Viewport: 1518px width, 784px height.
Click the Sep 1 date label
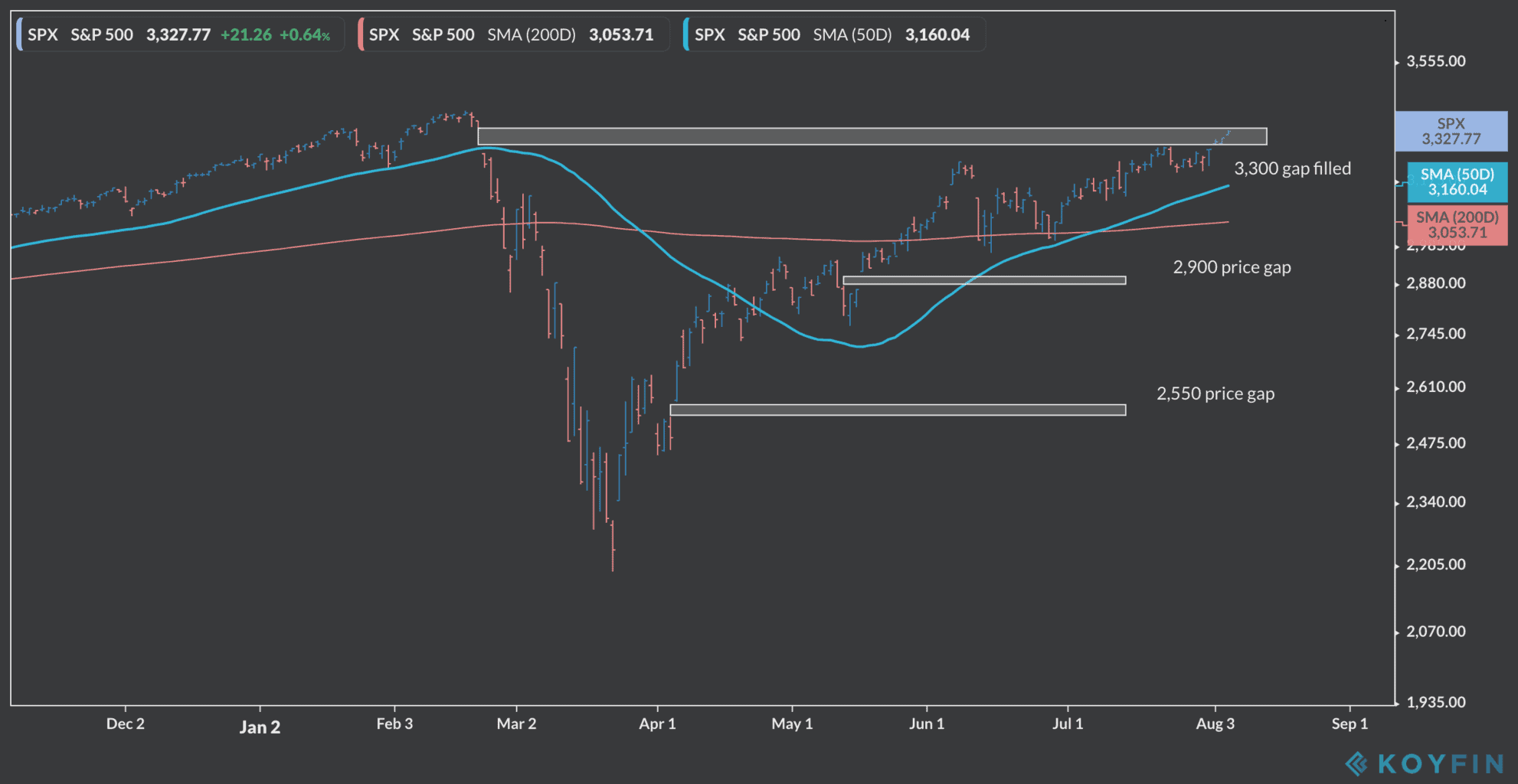(1350, 724)
